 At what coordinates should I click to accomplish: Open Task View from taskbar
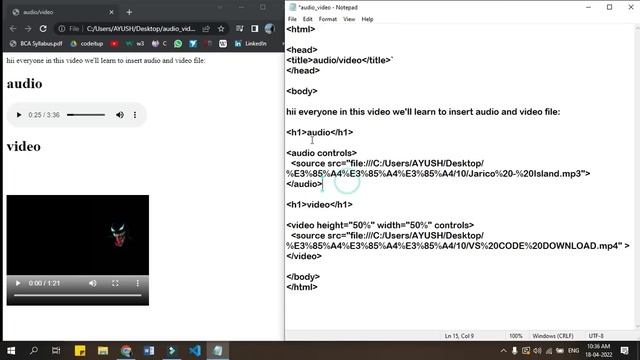click(56, 351)
